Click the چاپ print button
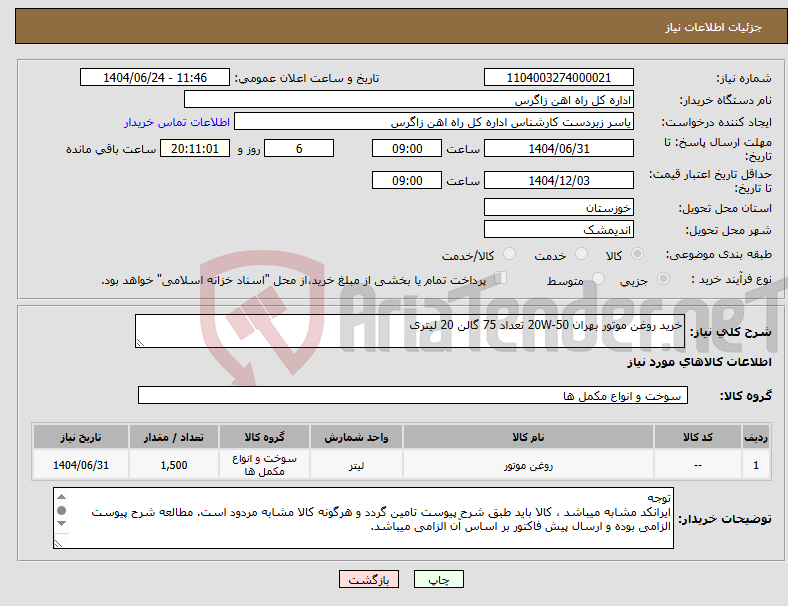The width and height of the screenshot is (788, 606). click(439, 579)
